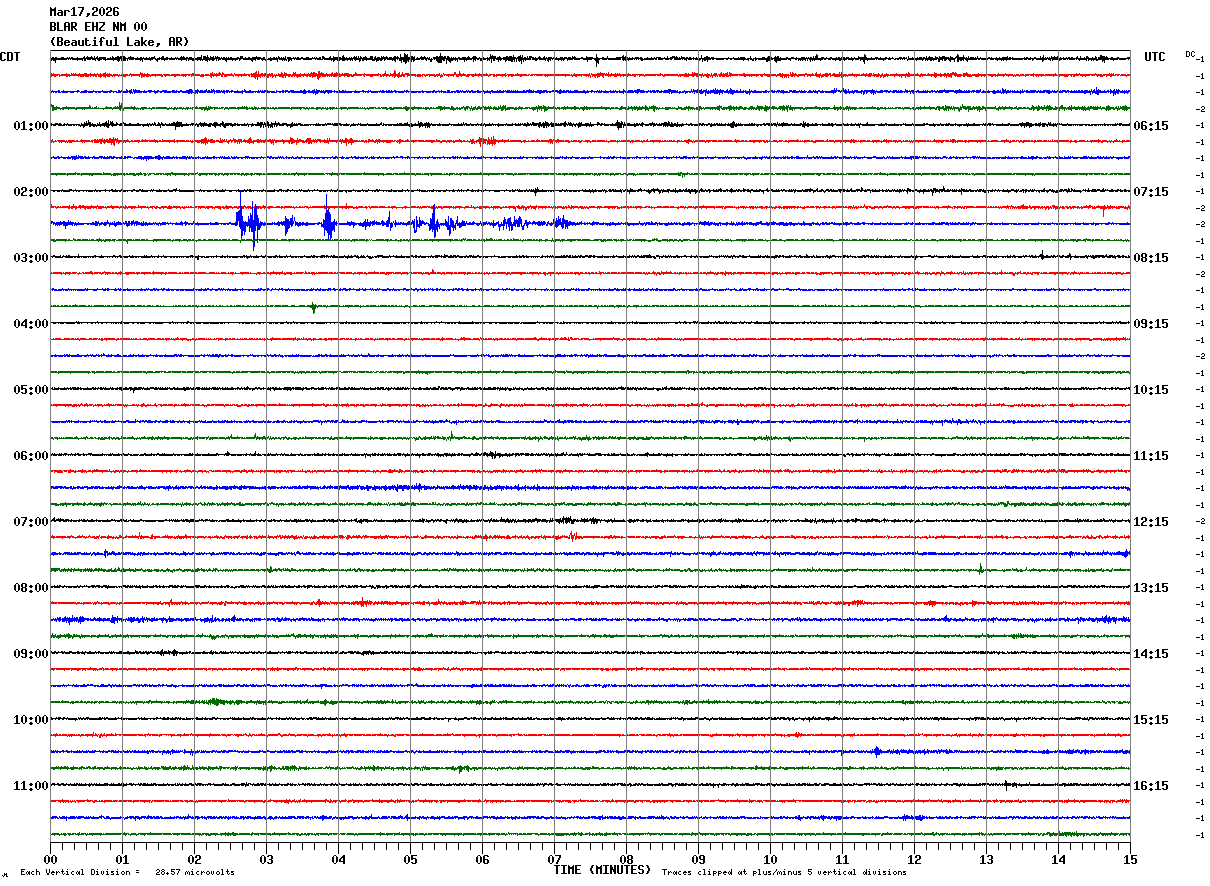Click the Beautiful Lake, AR location text

pos(119,42)
